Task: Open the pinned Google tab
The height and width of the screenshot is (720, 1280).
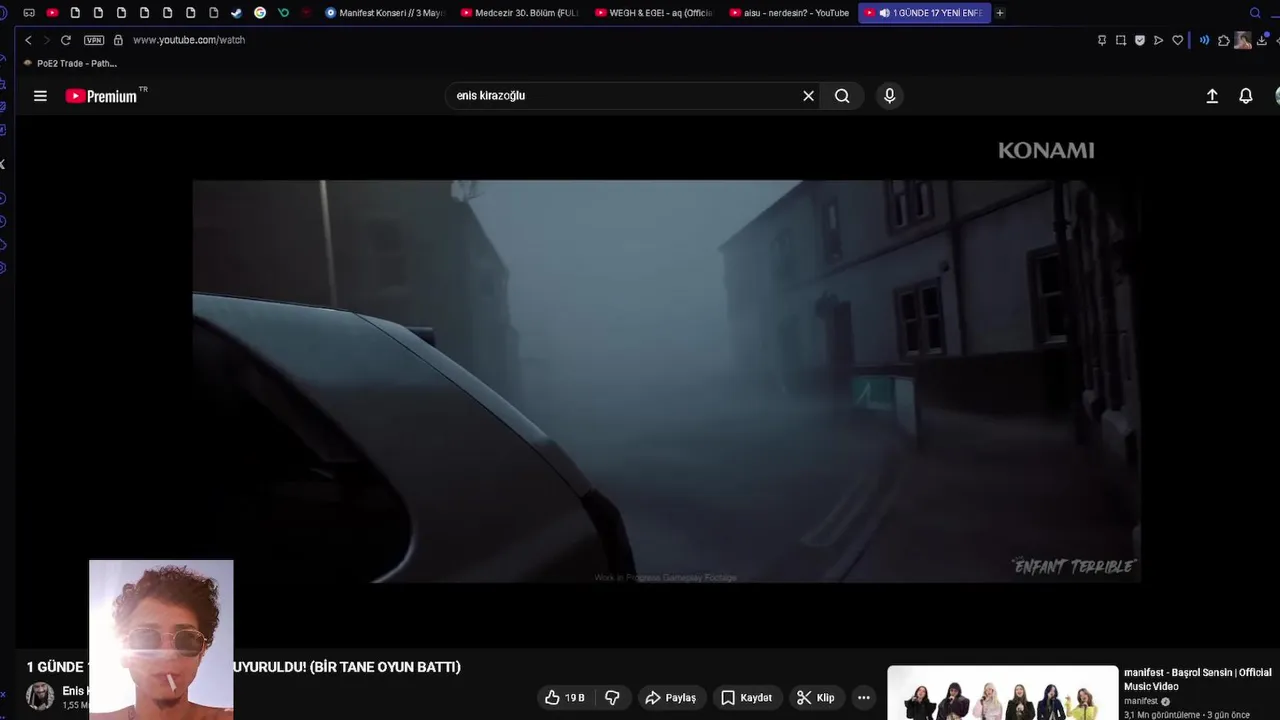Action: pos(260,13)
